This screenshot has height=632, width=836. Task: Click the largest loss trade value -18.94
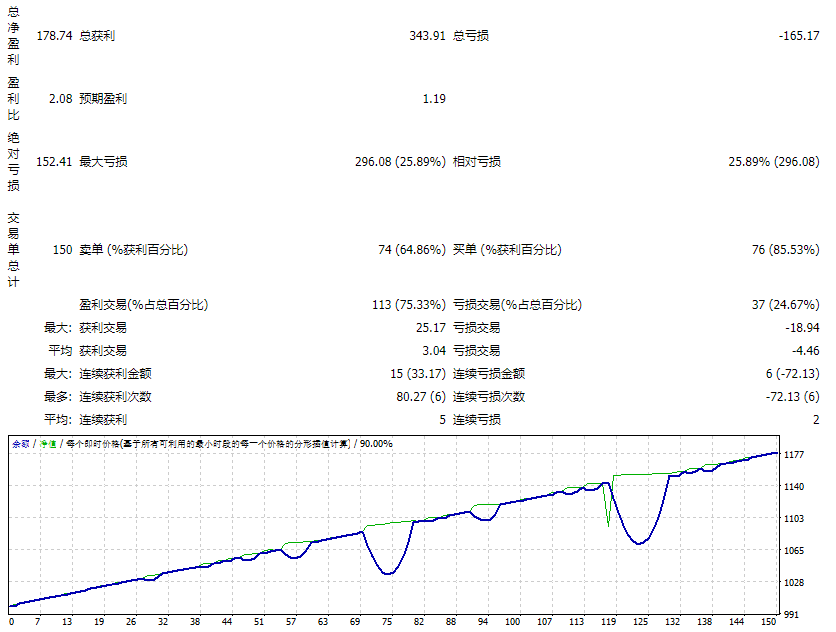802,327
